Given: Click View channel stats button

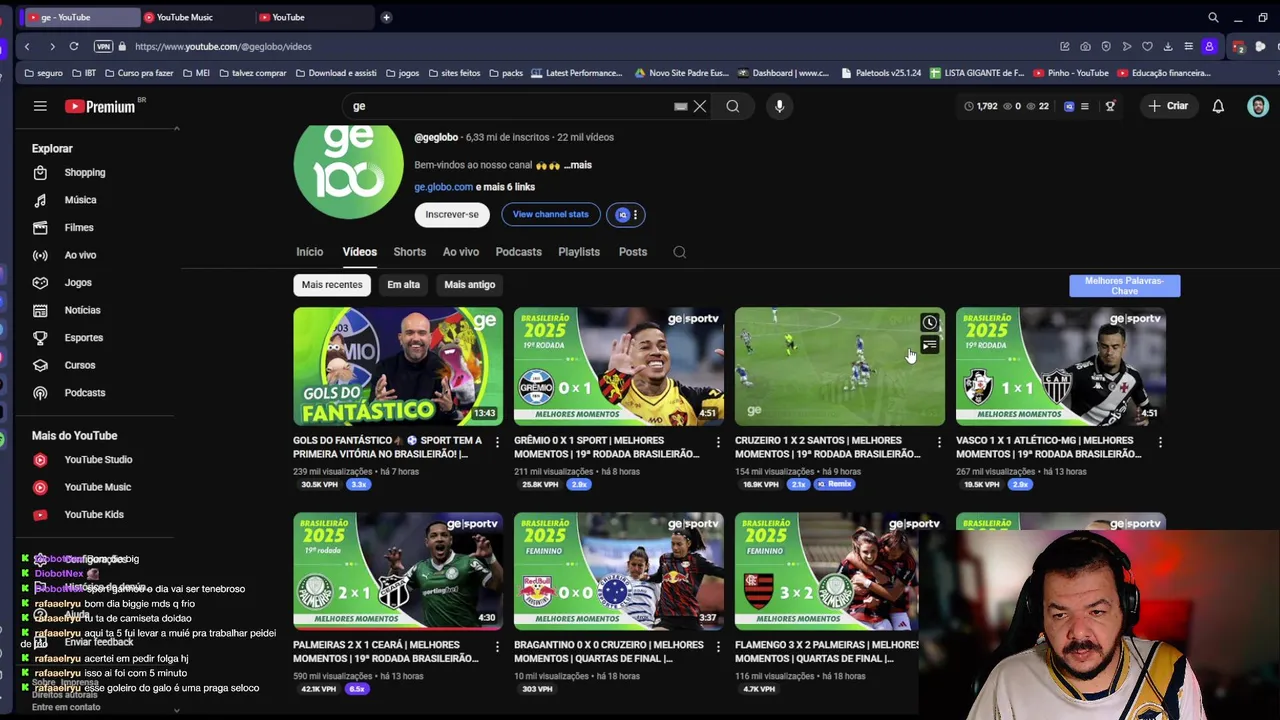Looking at the screenshot, I should coord(551,215).
